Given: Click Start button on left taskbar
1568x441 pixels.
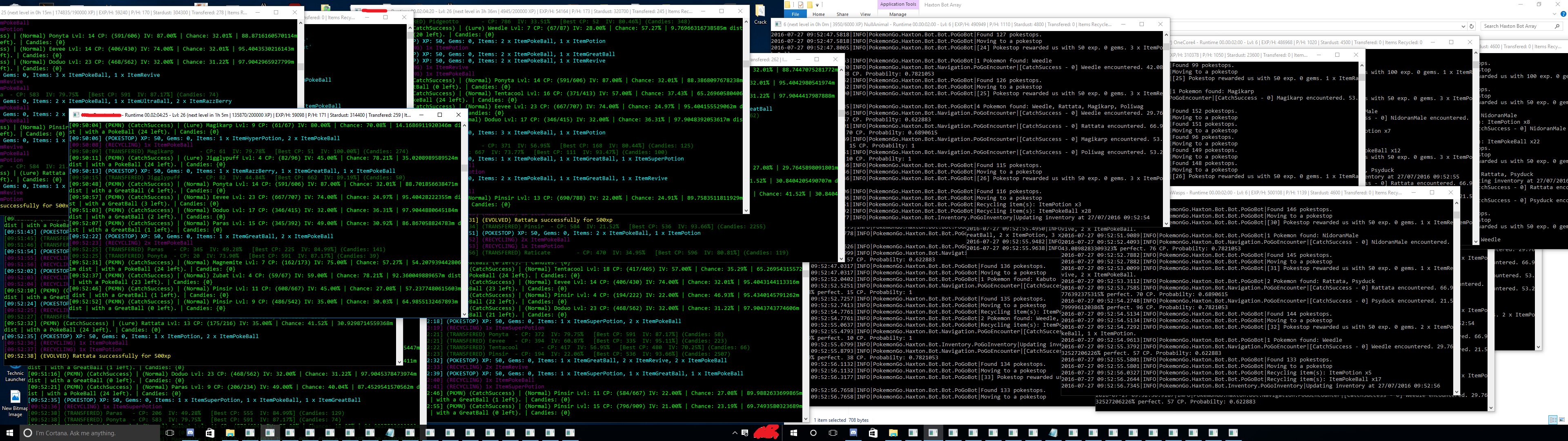Looking at the screenshot, I should coord(10,433).
